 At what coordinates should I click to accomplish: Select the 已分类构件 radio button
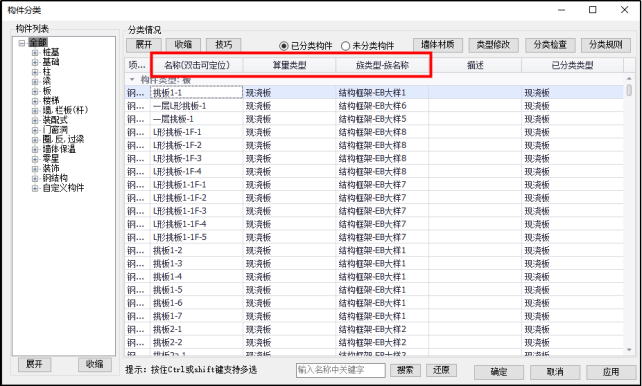[x=284, y=46]
